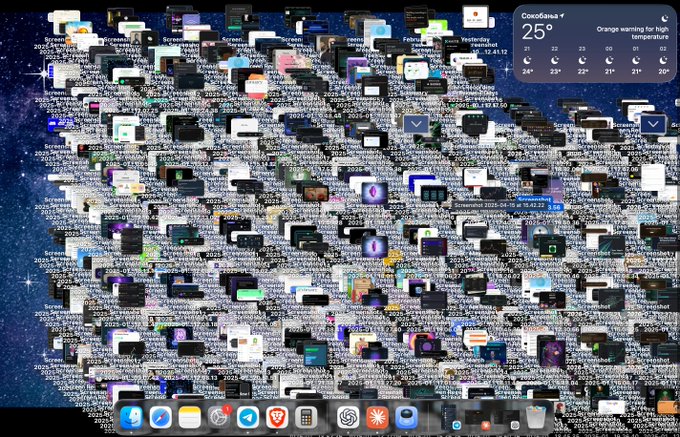Select the 21 hour forecast showing 24°
The width and height of the screenshot is (680, 437).
click(527, 60)
